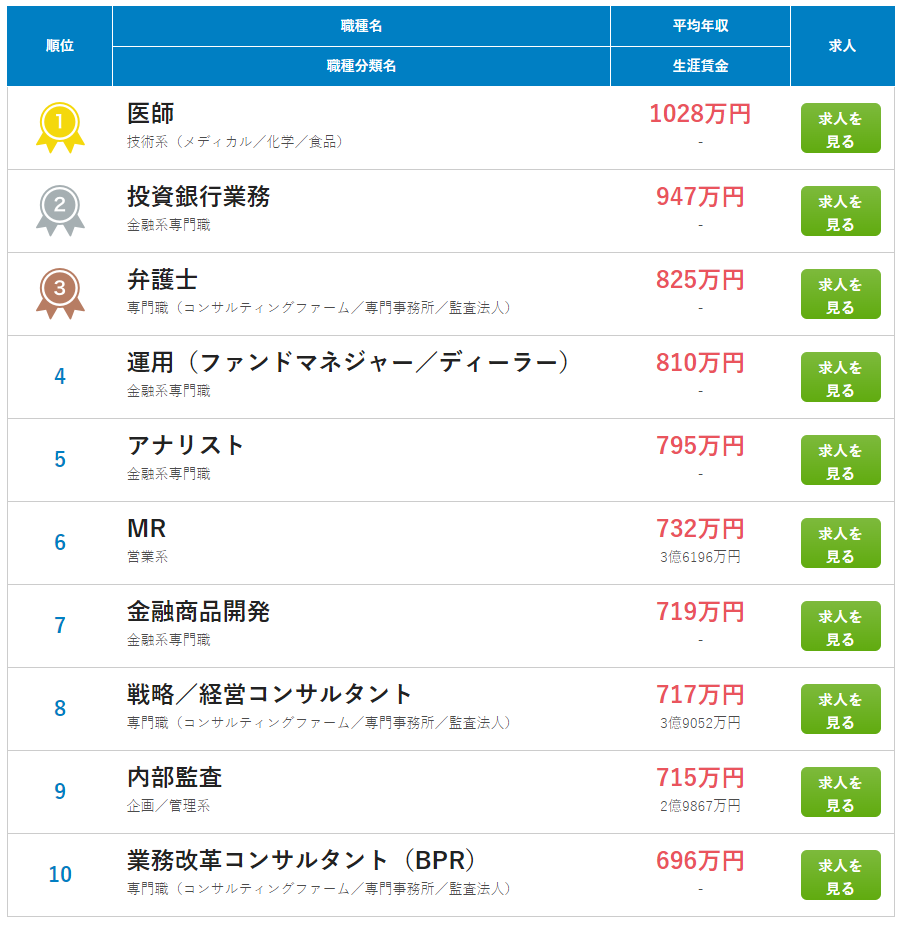View job listings for 投資銀行業務

coord(840,211)
